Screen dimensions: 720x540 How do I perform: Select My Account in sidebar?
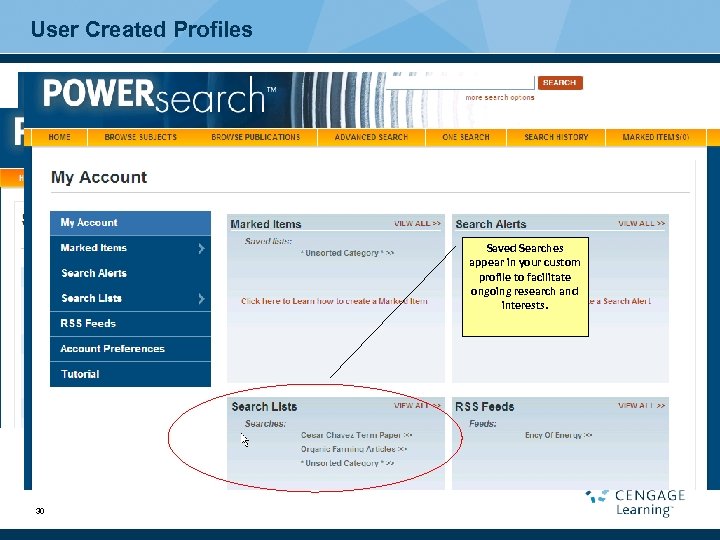click(x=130, y=223)
